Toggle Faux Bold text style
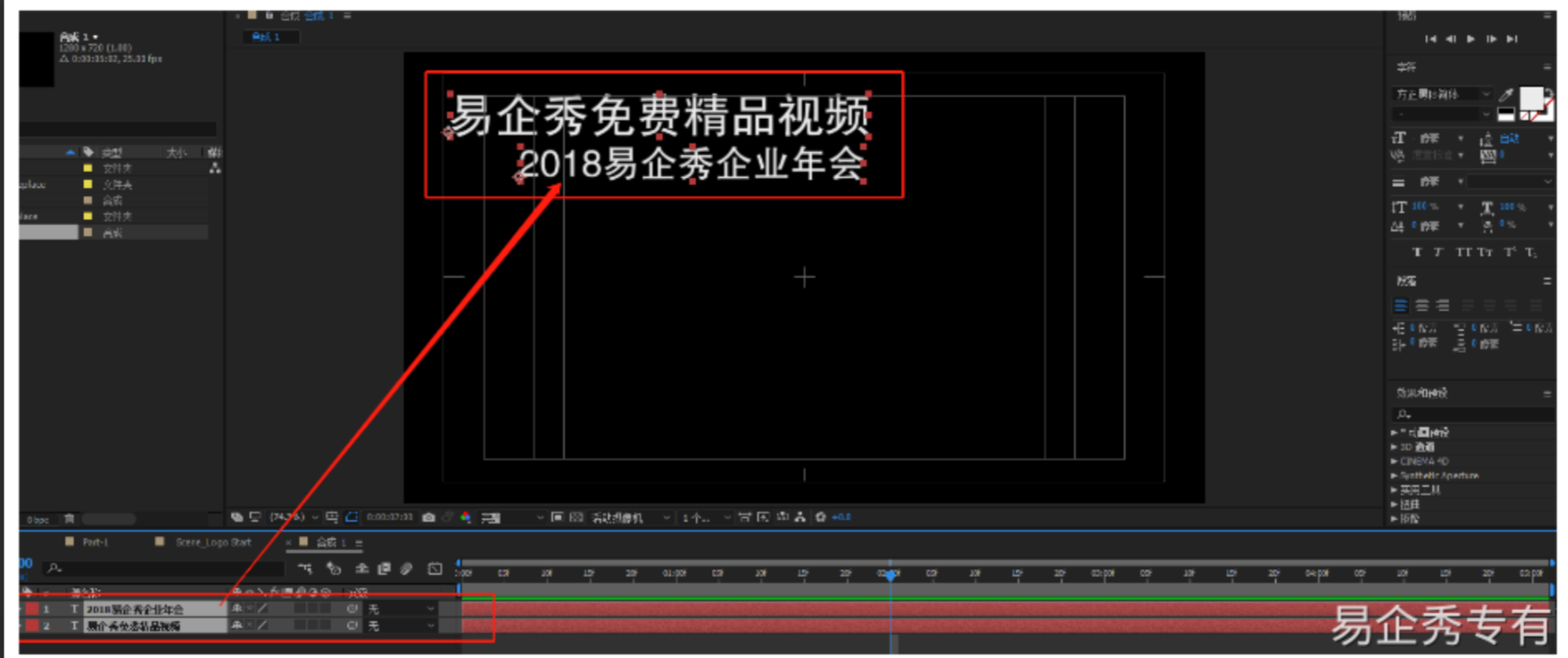 1417,252
